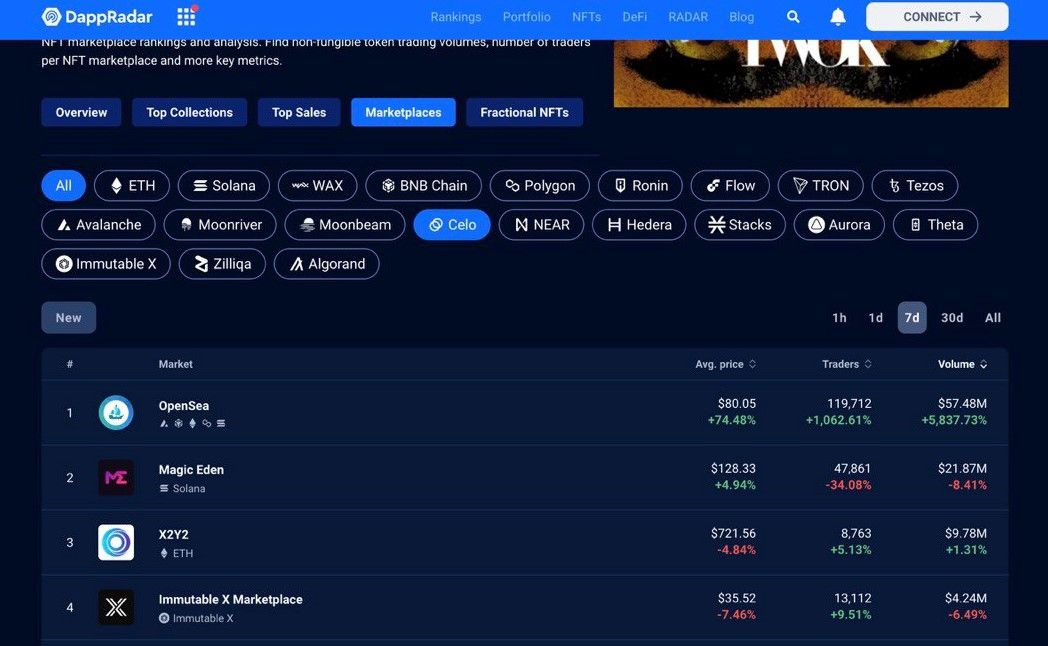Filter marketplaces by Hedera chain
The width and height of the screenshot is (1048, 646).
click(x=639, y=224)
